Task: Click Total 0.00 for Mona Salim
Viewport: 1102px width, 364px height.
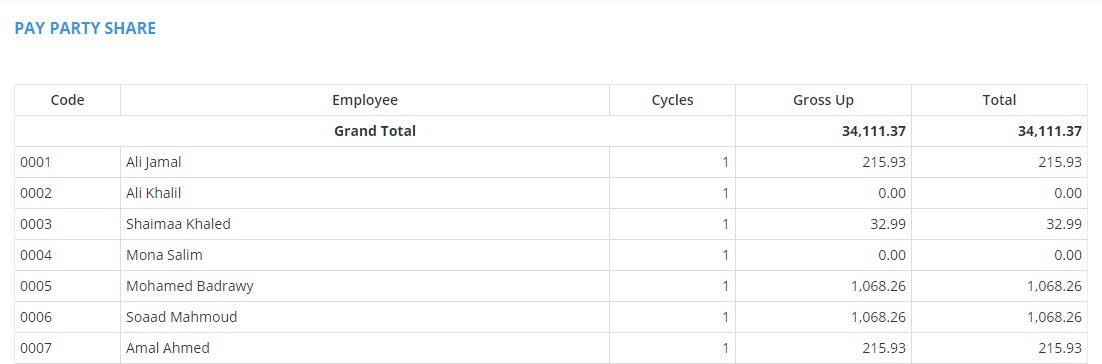Action: (1068, 255)
